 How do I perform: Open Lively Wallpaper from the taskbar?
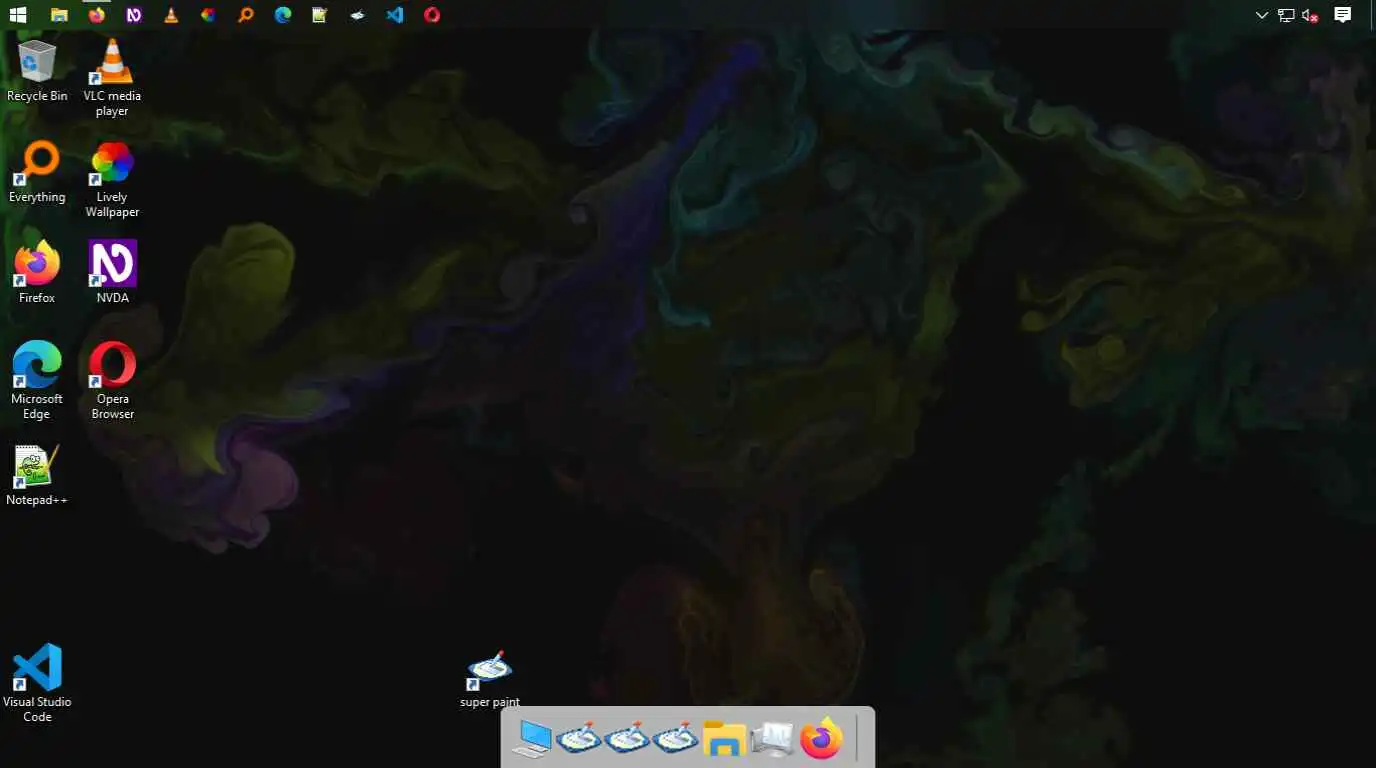click(208, 15)
